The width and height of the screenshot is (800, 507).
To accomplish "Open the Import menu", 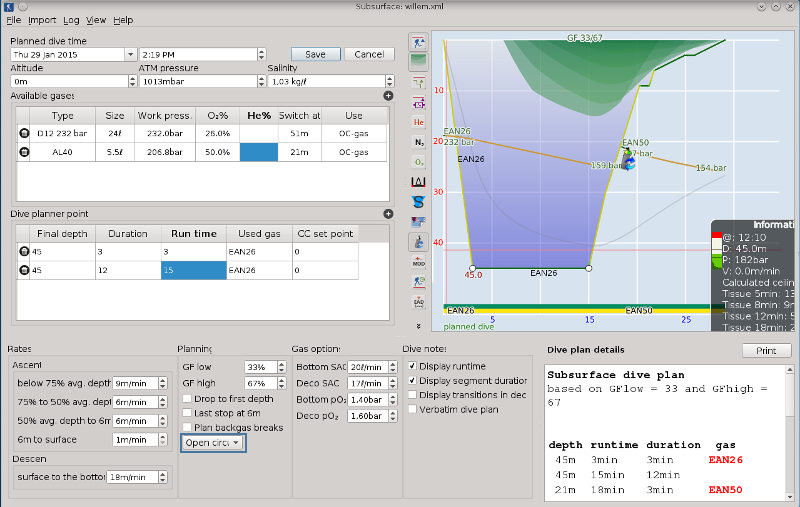I will [x=42, y=20].
